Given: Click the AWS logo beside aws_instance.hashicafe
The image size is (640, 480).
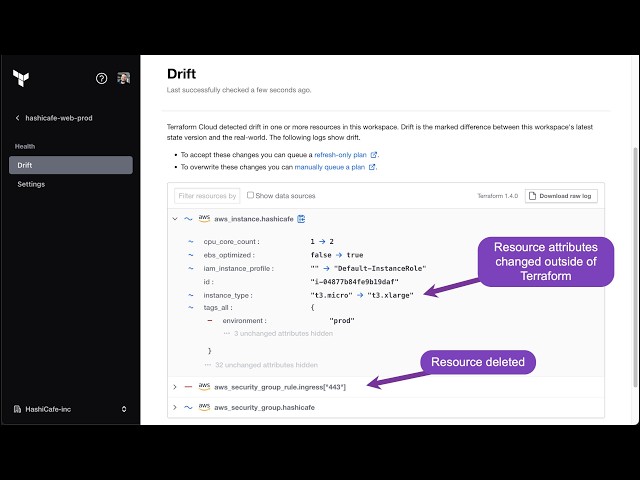Looking at the screenshot, I should [x=204, y=219].
